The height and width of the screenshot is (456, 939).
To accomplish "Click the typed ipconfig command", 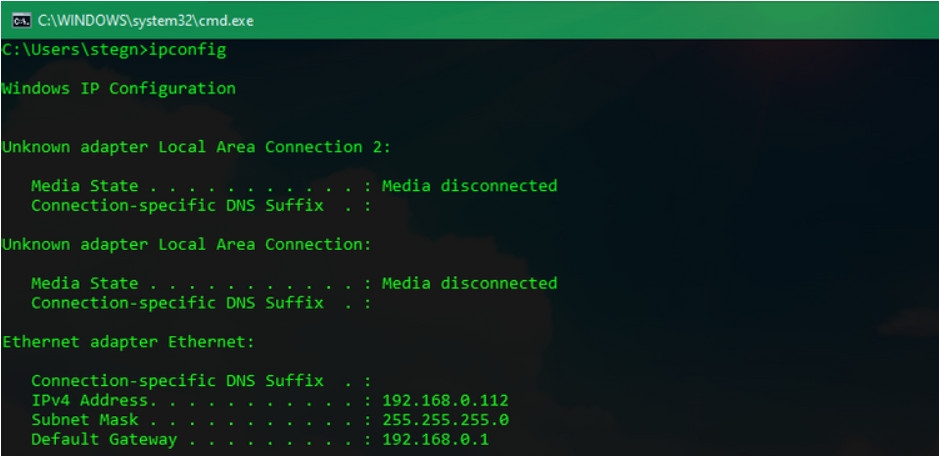I will coord(187,50).
